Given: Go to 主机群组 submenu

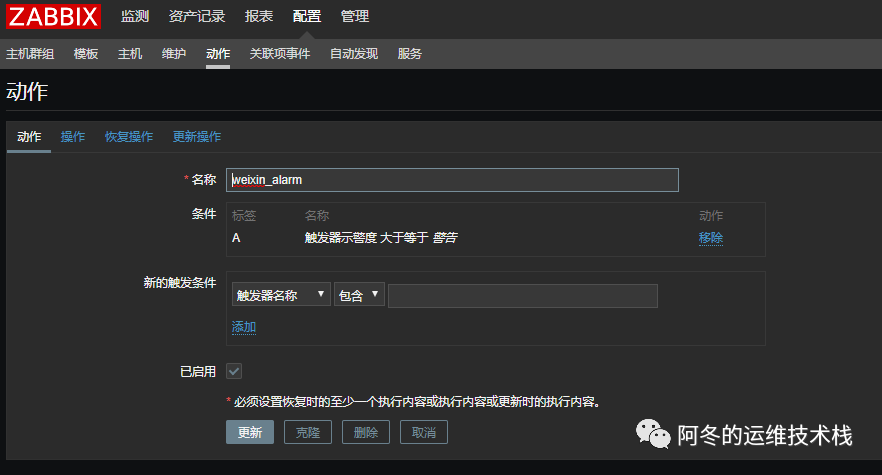Looking at the screenshot, I should click(30, 53).
